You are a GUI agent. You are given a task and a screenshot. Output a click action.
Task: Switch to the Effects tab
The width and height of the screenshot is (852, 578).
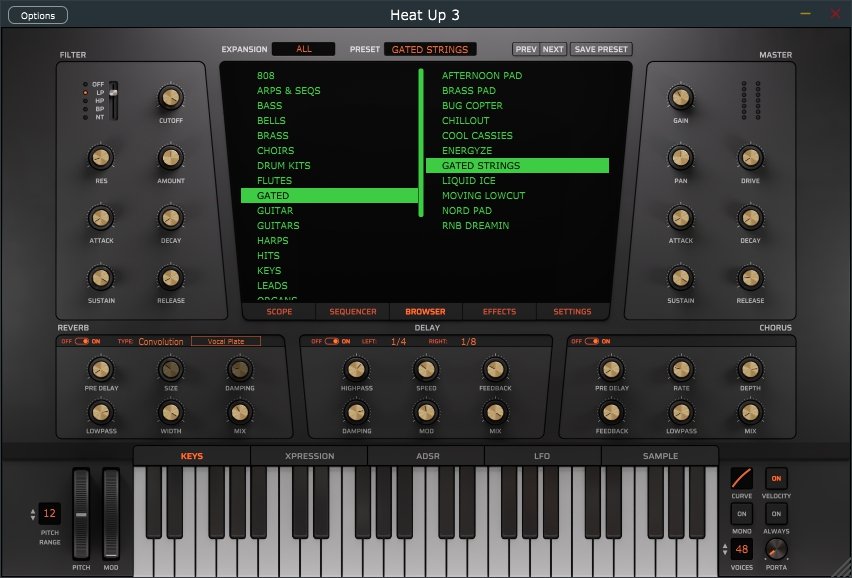[x=499, y=311]
